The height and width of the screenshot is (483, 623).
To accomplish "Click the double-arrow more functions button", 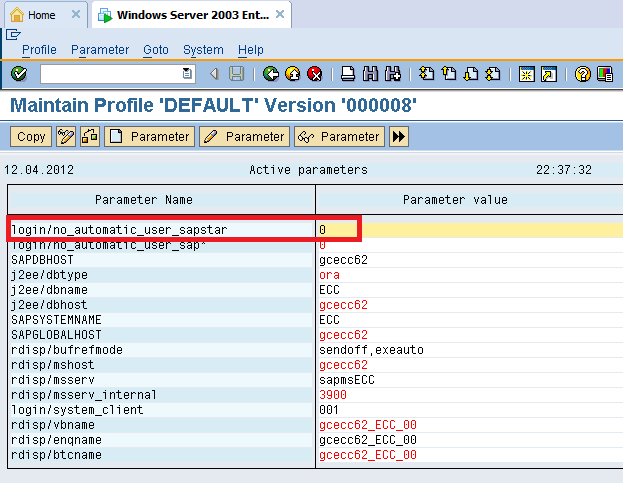I will click(x=399, y=137).
